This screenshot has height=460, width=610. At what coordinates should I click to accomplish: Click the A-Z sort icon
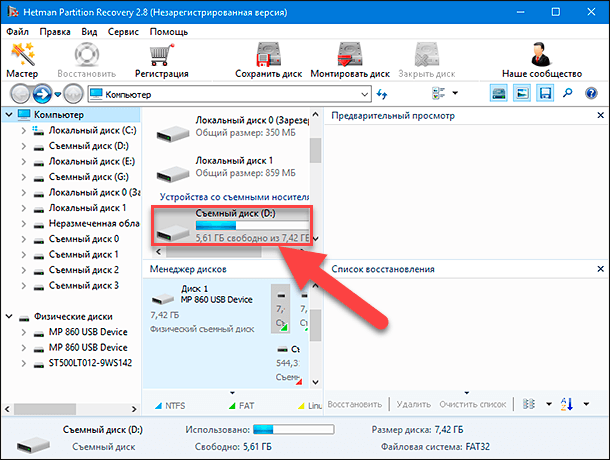coord(566,404)
